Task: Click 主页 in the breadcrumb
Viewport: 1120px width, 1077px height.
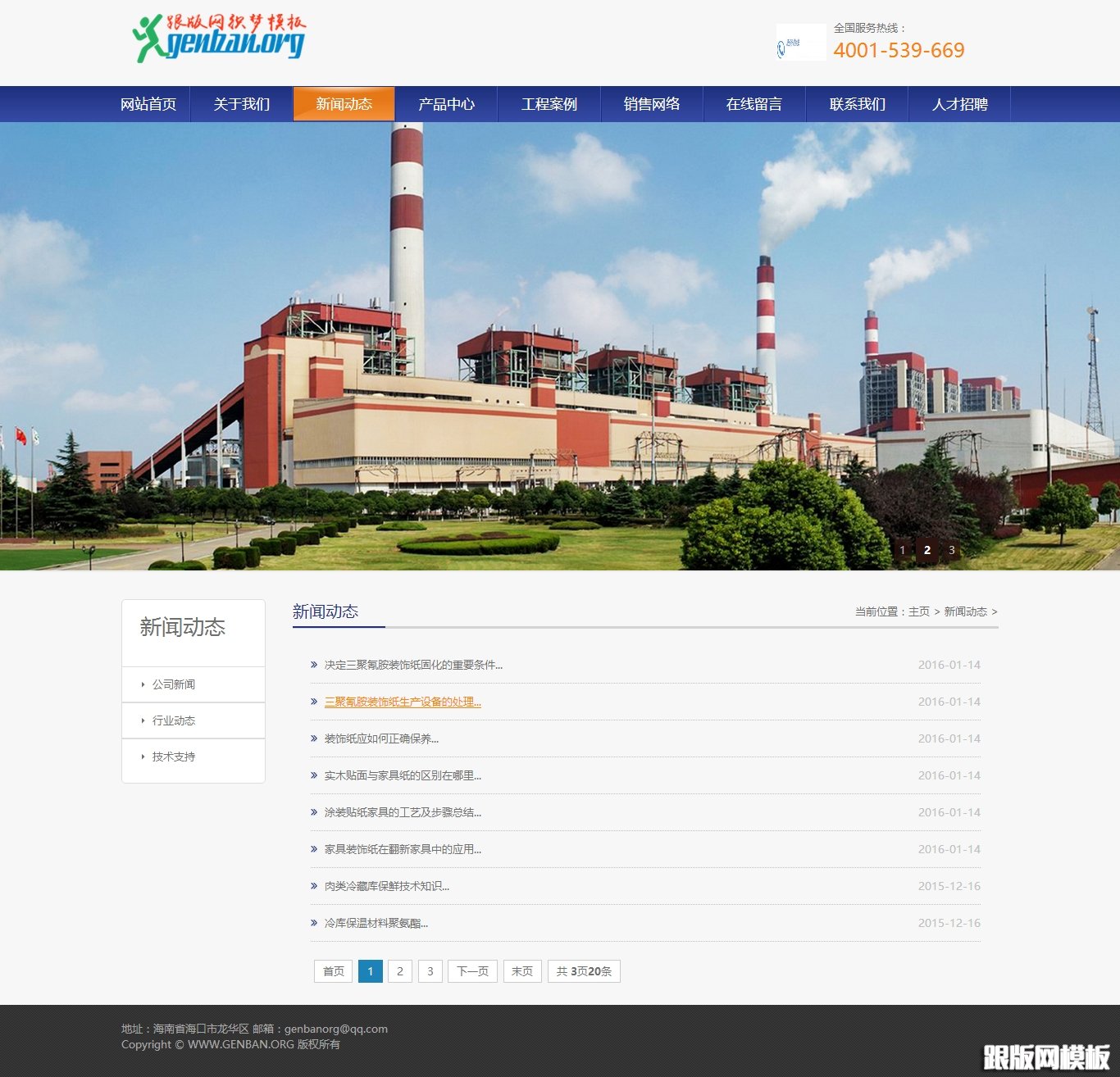Action: [x=919, y=612]
